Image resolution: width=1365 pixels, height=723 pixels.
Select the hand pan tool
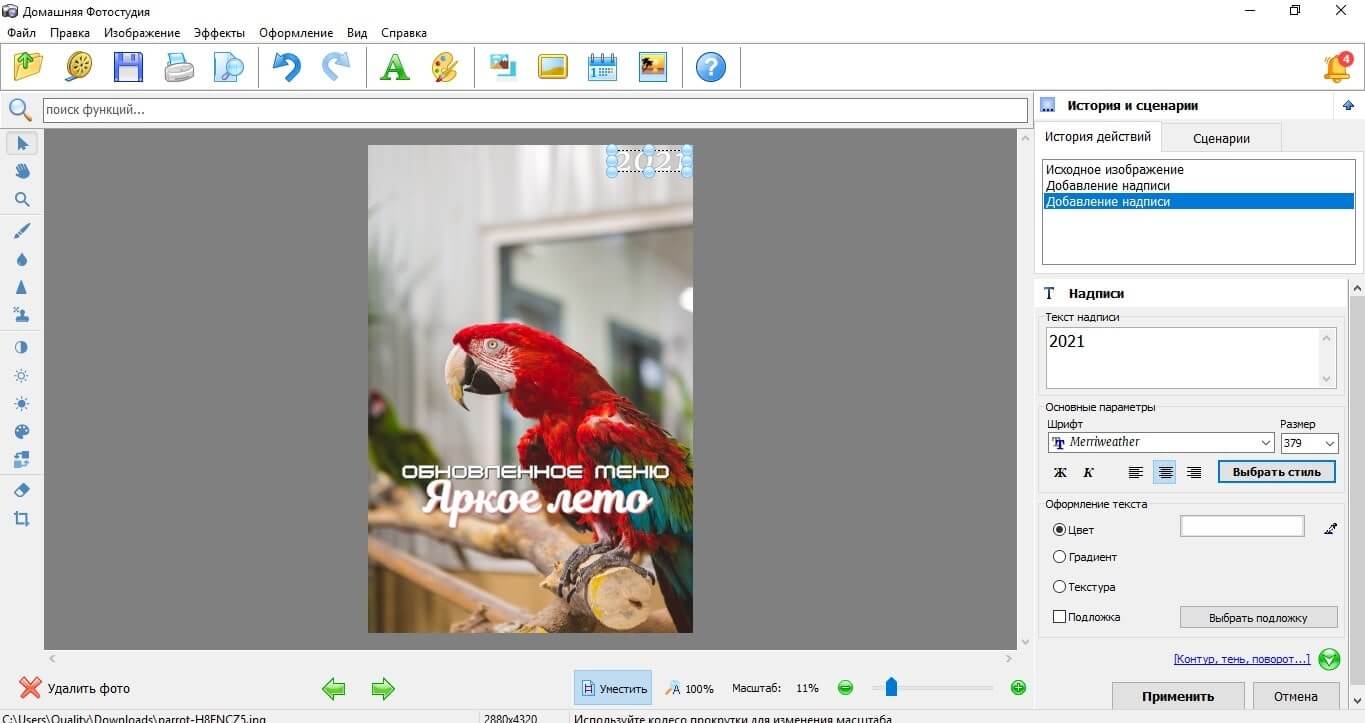coord(22,171)
